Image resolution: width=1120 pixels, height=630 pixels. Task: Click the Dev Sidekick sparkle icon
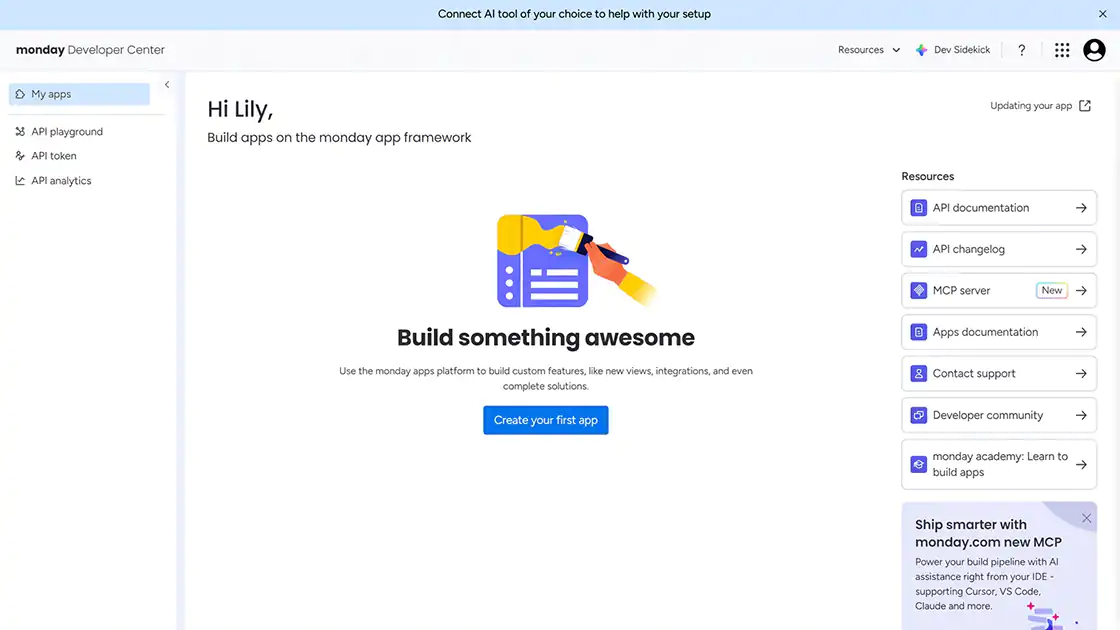pos(921,50)
